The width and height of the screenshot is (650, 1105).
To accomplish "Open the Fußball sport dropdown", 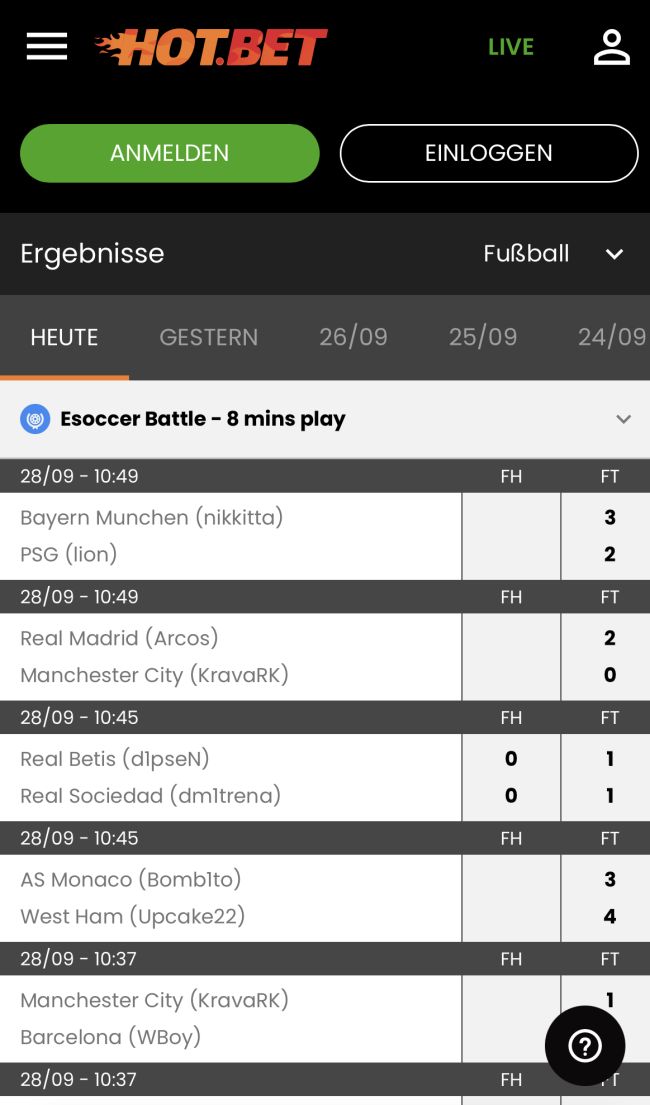I will [553, 254].
